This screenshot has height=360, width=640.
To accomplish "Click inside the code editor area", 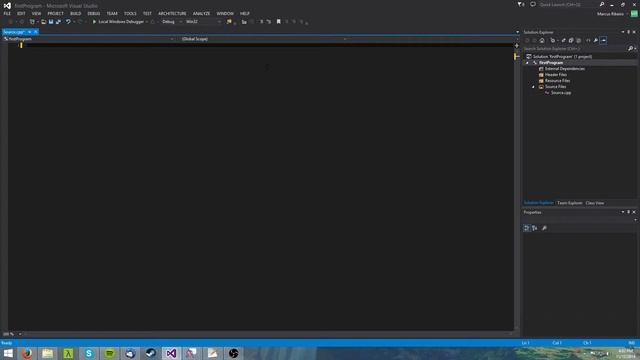I will tap(261, 188).
